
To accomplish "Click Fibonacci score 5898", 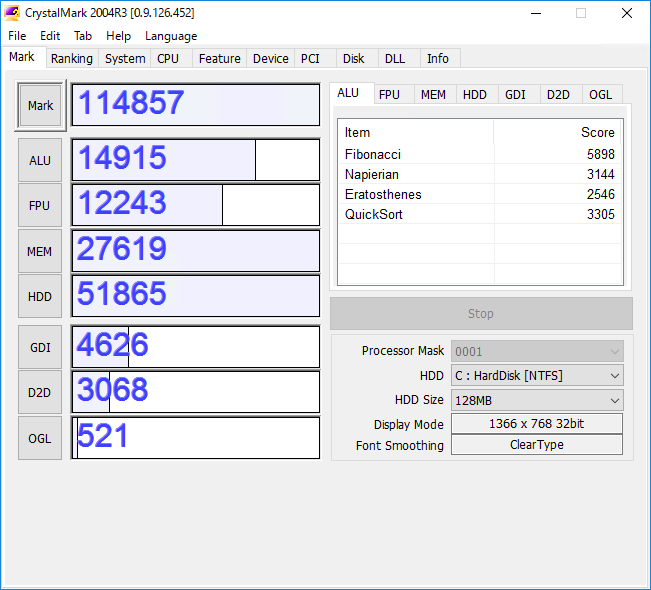I will [600, 154].
